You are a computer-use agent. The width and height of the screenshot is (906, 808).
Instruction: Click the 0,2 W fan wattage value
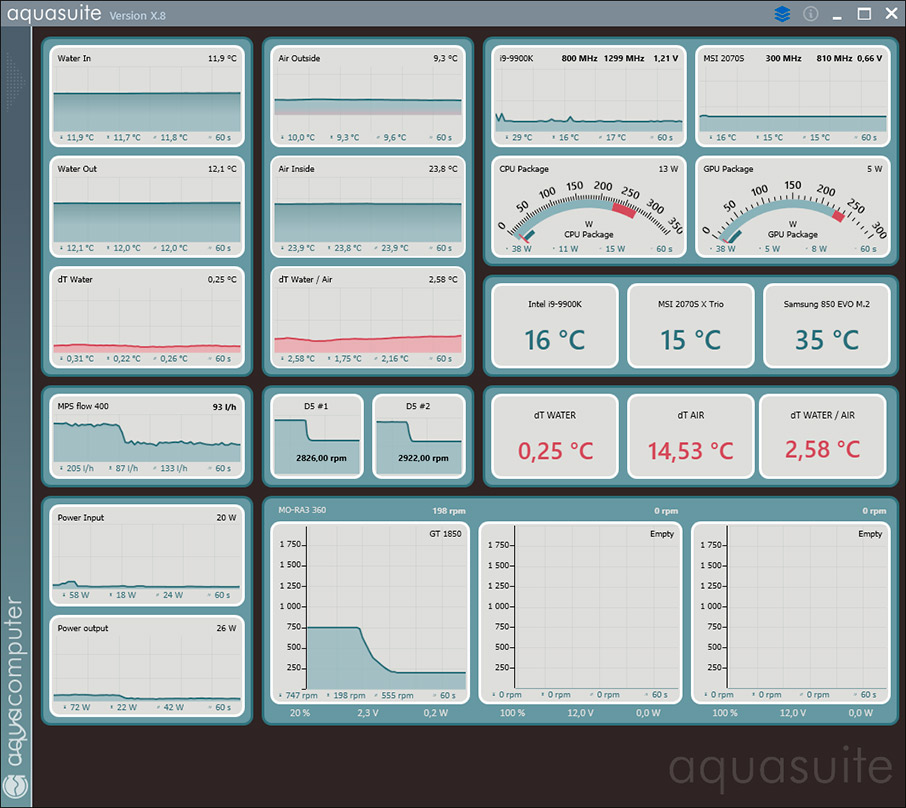(x=435, y=713)
